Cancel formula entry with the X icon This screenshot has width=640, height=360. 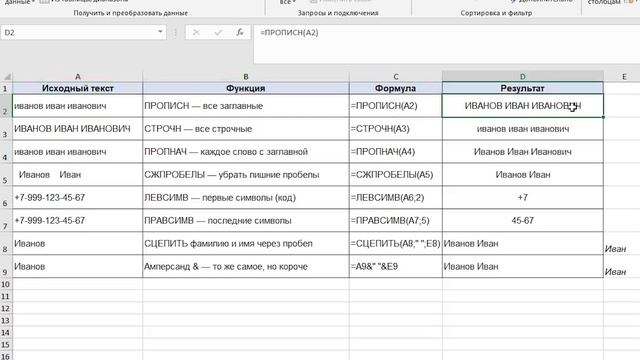tap(196, 32)
